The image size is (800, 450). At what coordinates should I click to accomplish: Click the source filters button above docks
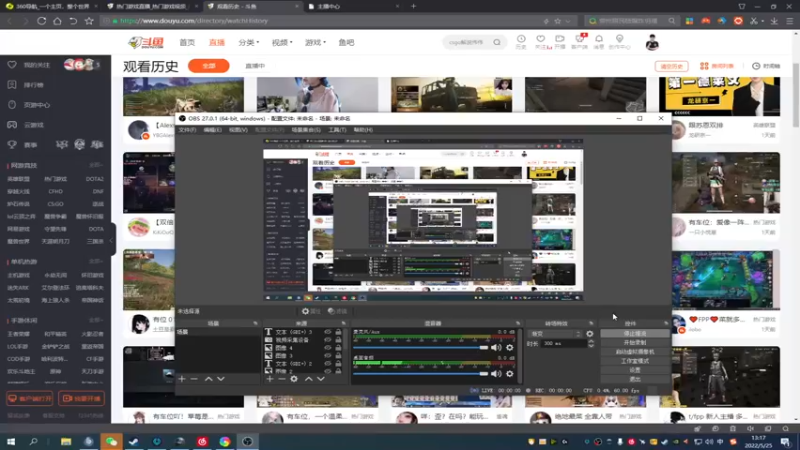[337, 311]
